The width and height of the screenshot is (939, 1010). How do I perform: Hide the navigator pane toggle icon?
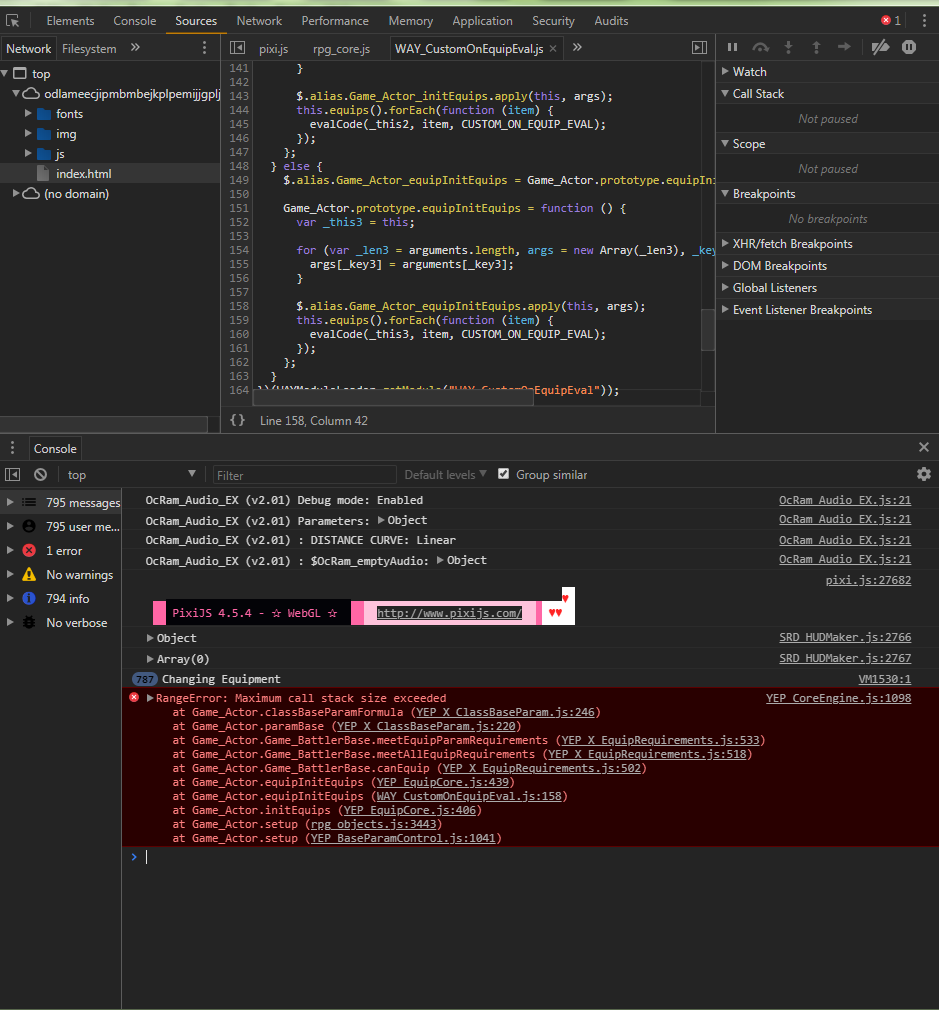tap(238, 48)
